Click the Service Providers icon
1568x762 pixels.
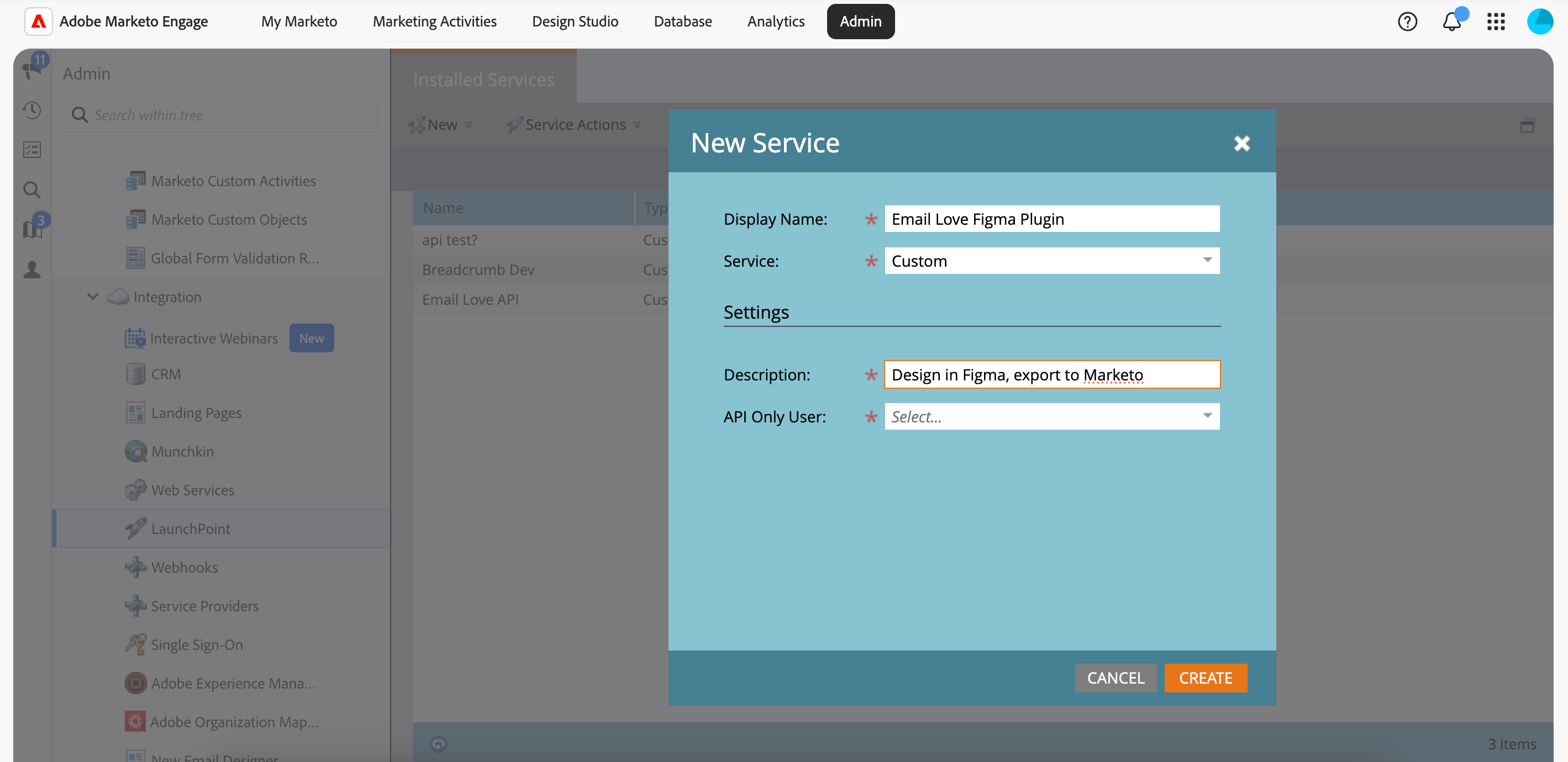click(135, 606)
